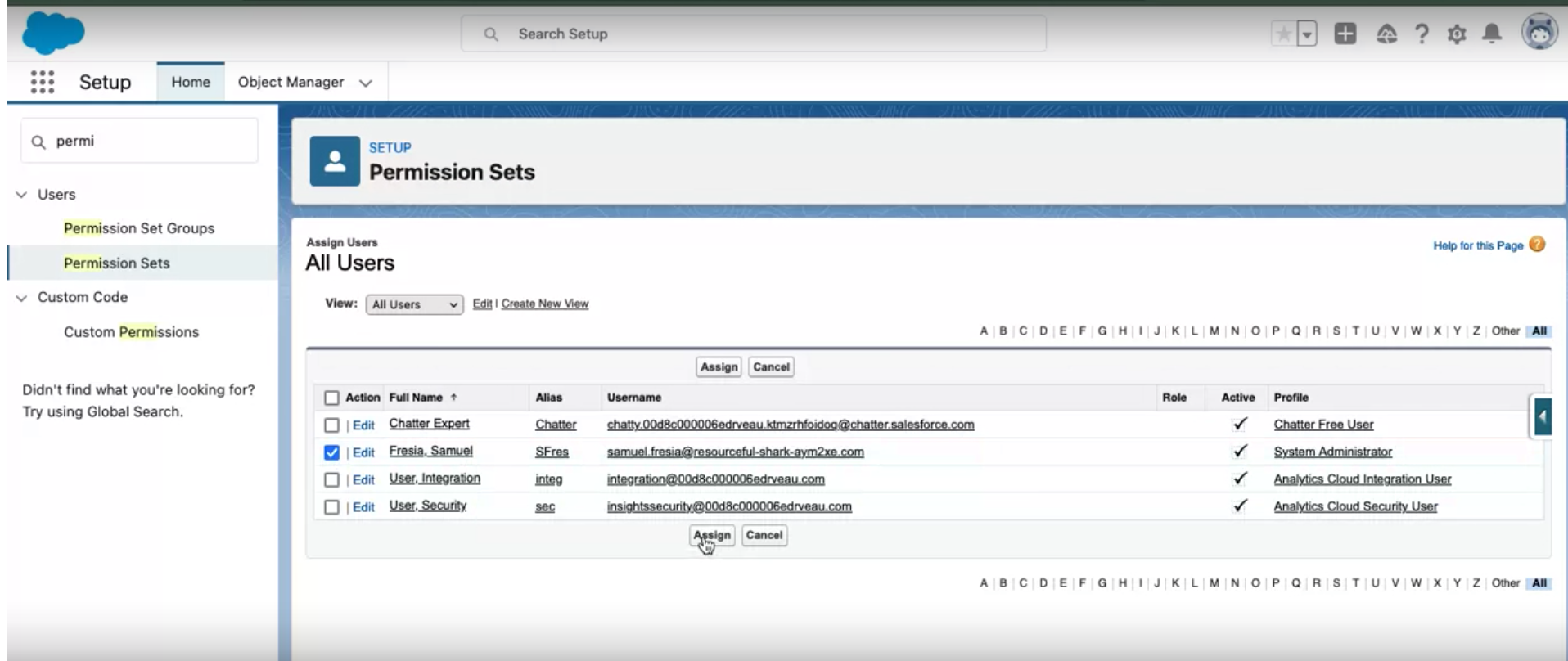Filter by letter A in top index
Image resolution: width=1568 pixels, height=661 pixels.
pyautogui.click(x=984, y=331)
